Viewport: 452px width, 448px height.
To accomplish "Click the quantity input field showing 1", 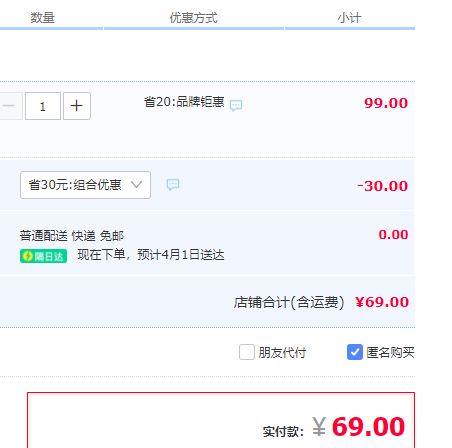I will click(43, 106).
